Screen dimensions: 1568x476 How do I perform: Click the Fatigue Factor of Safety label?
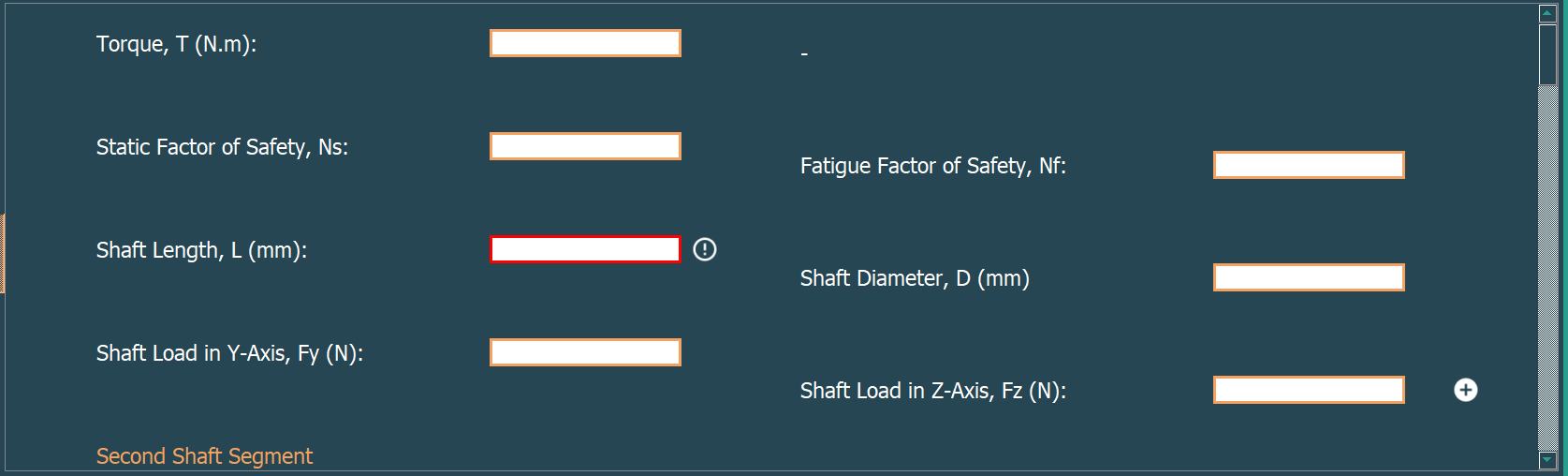pos(932,166)
